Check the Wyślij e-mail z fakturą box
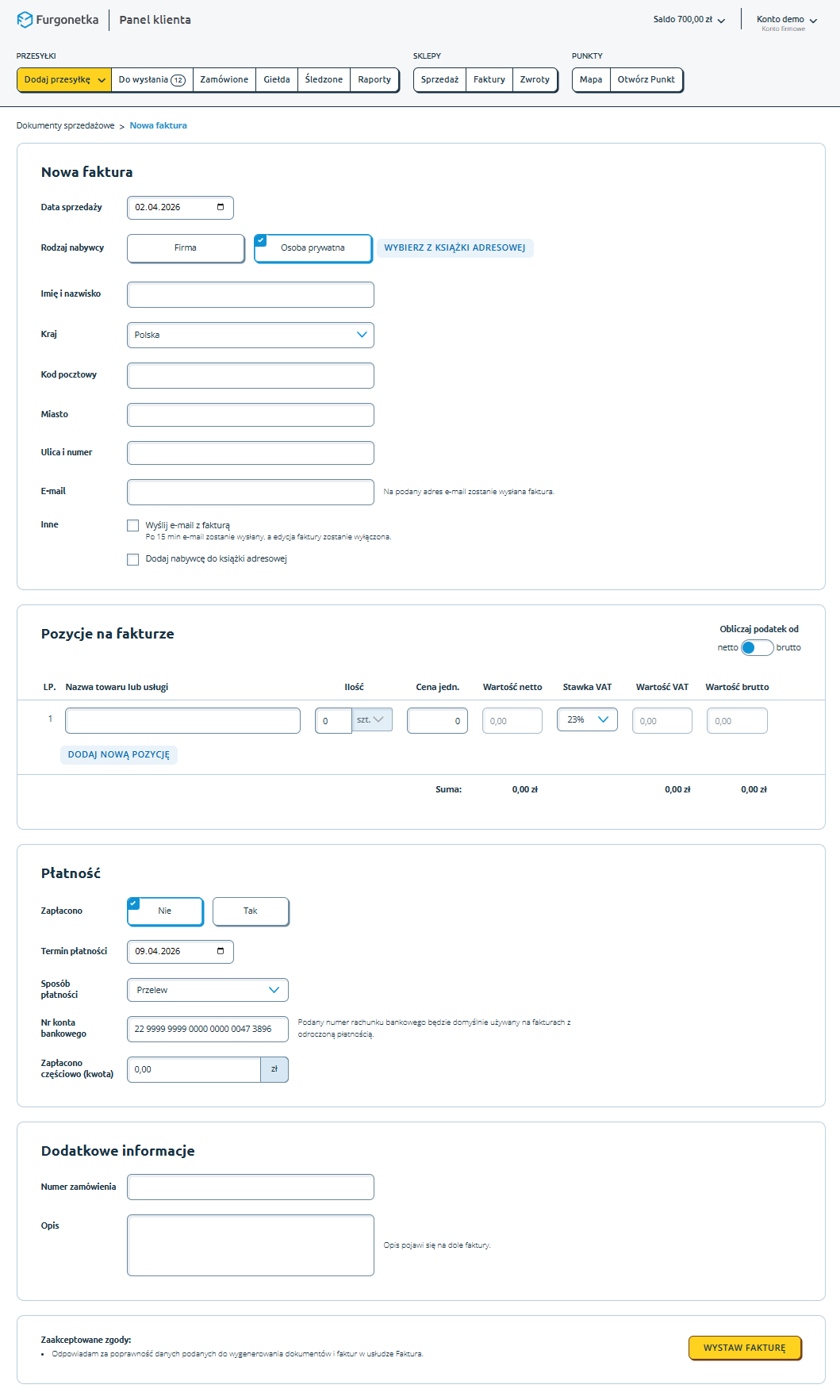This screenshot has height=1400, width=840. coord(133,525)
